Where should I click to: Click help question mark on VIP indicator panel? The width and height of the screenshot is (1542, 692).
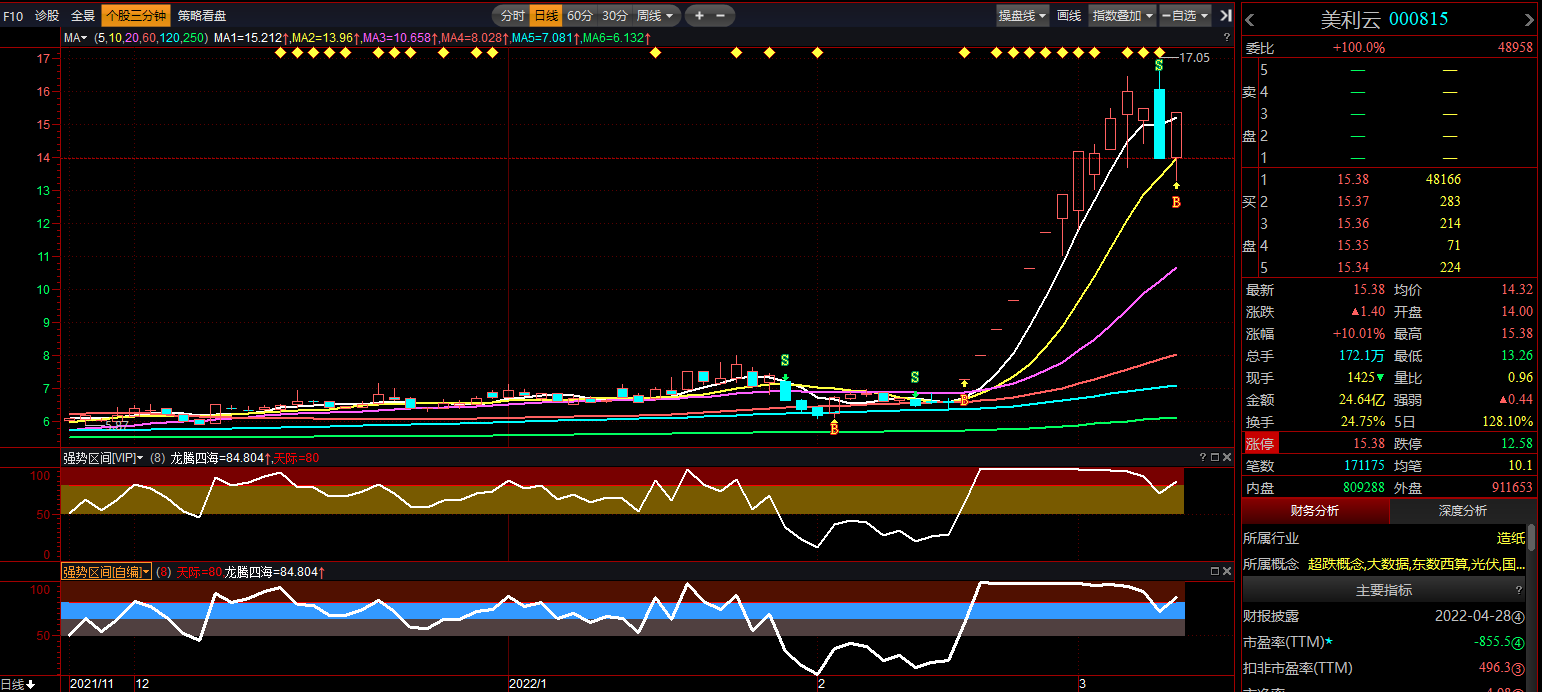pyautogui.click(x=1201, y=457)
